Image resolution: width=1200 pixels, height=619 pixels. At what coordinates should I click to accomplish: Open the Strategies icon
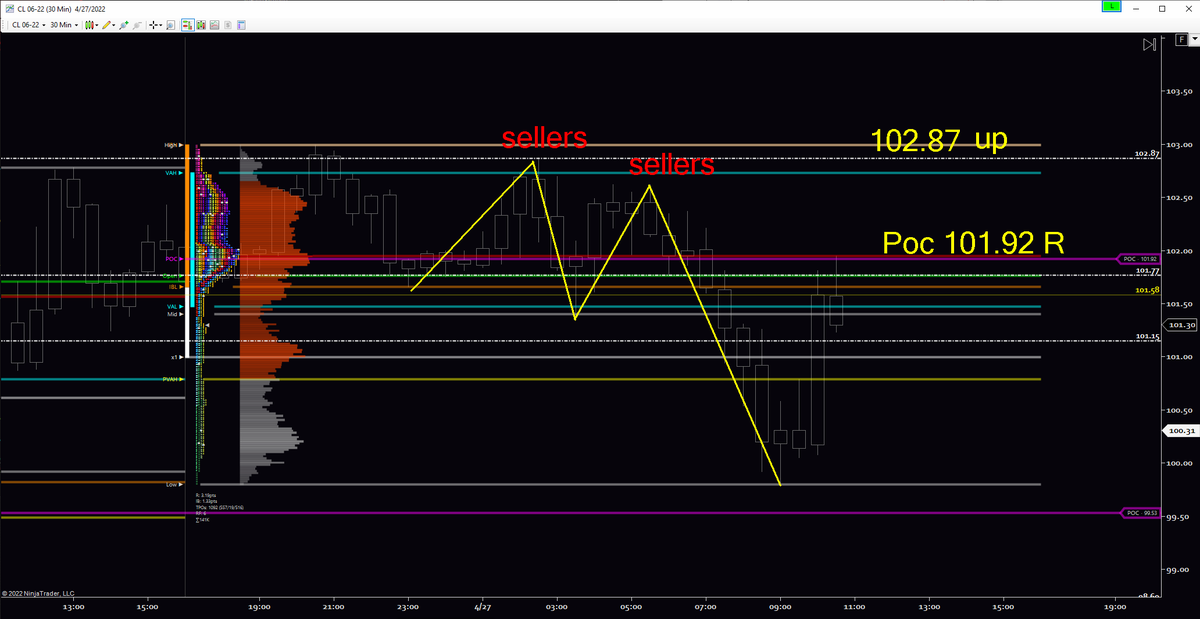227,25
